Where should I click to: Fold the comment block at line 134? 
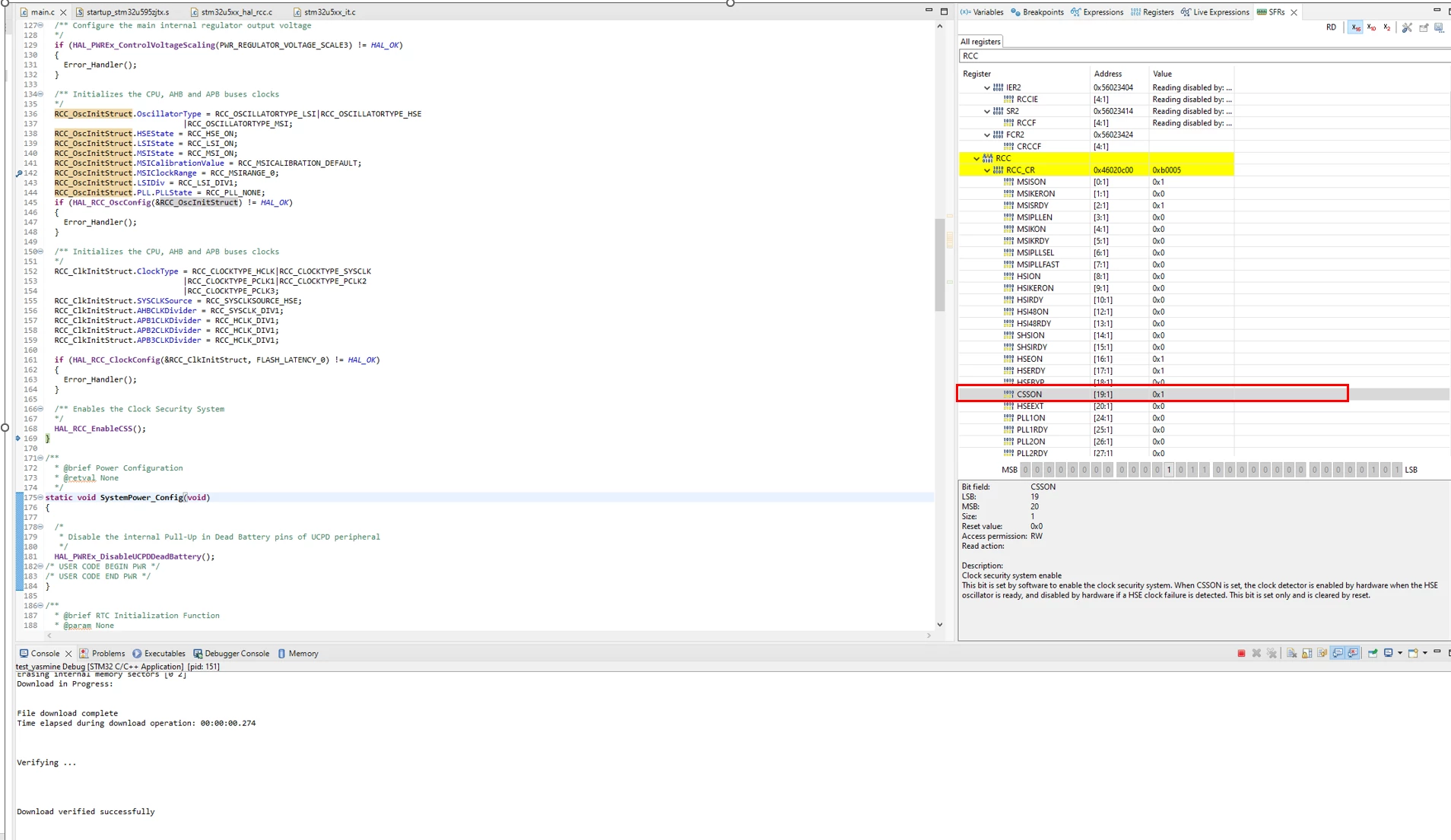[x=41, y=94]
